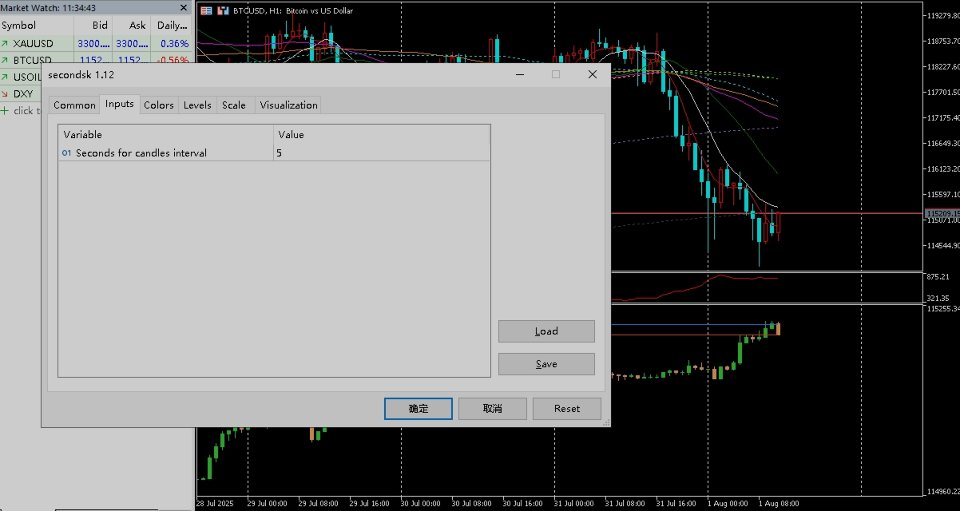
Task: Confirm with the 确定 button
Action: click(x=418, y=409)
